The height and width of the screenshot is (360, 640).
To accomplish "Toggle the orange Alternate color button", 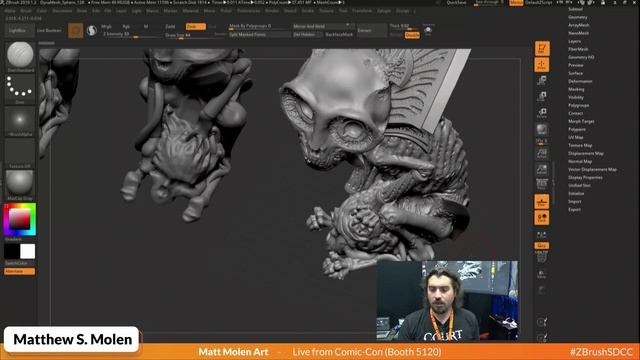I will (20, 271).
